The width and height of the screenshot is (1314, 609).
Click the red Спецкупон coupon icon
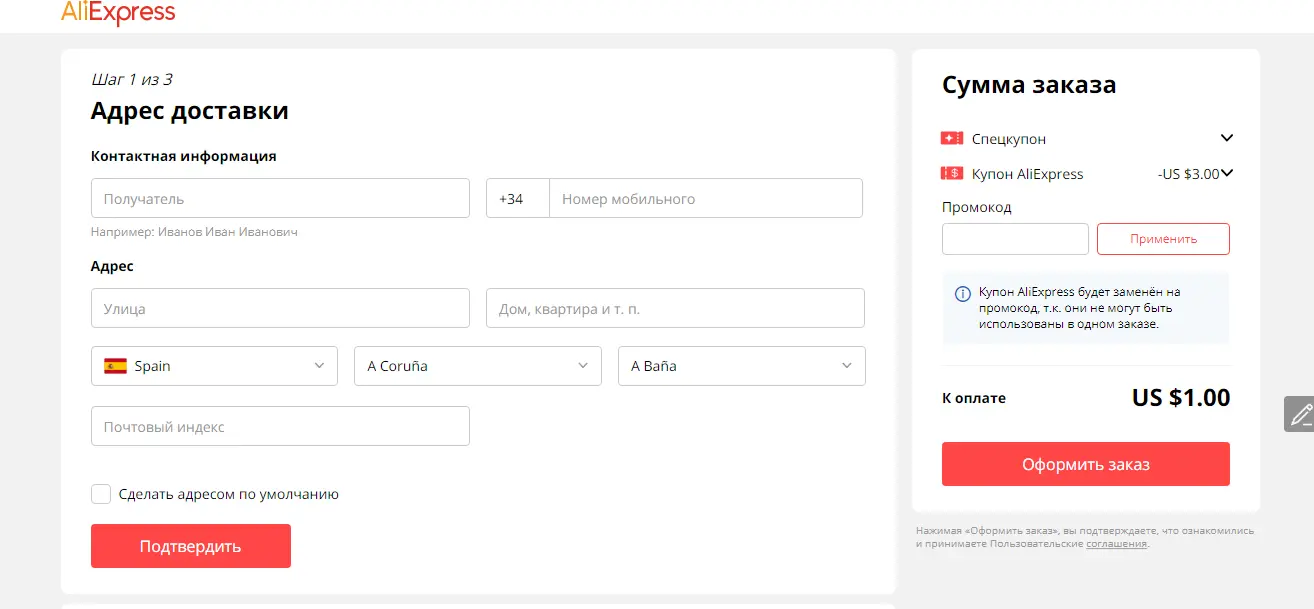click(951, 138)
